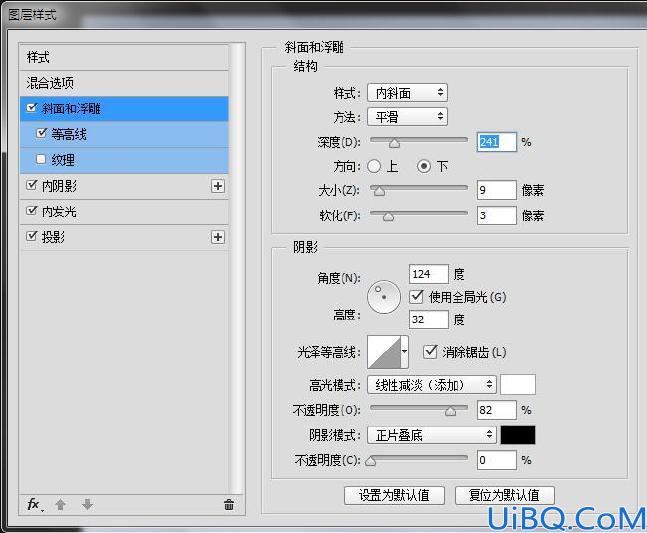Select the 等高线 sub-entry

pyautogui.click(x=124, y=134)
